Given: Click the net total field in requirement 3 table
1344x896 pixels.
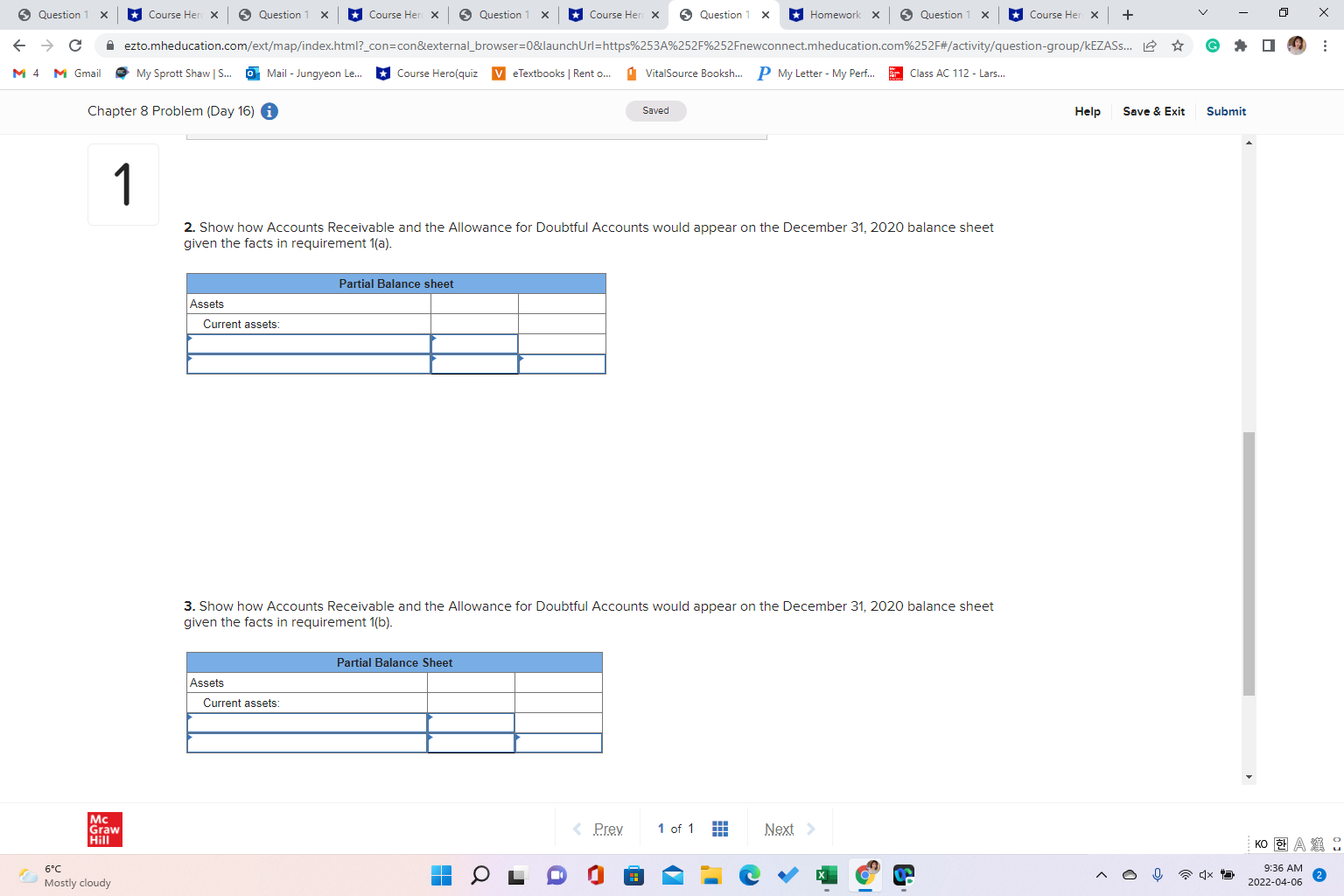Looking at the screenshot, I should (558, 743).
